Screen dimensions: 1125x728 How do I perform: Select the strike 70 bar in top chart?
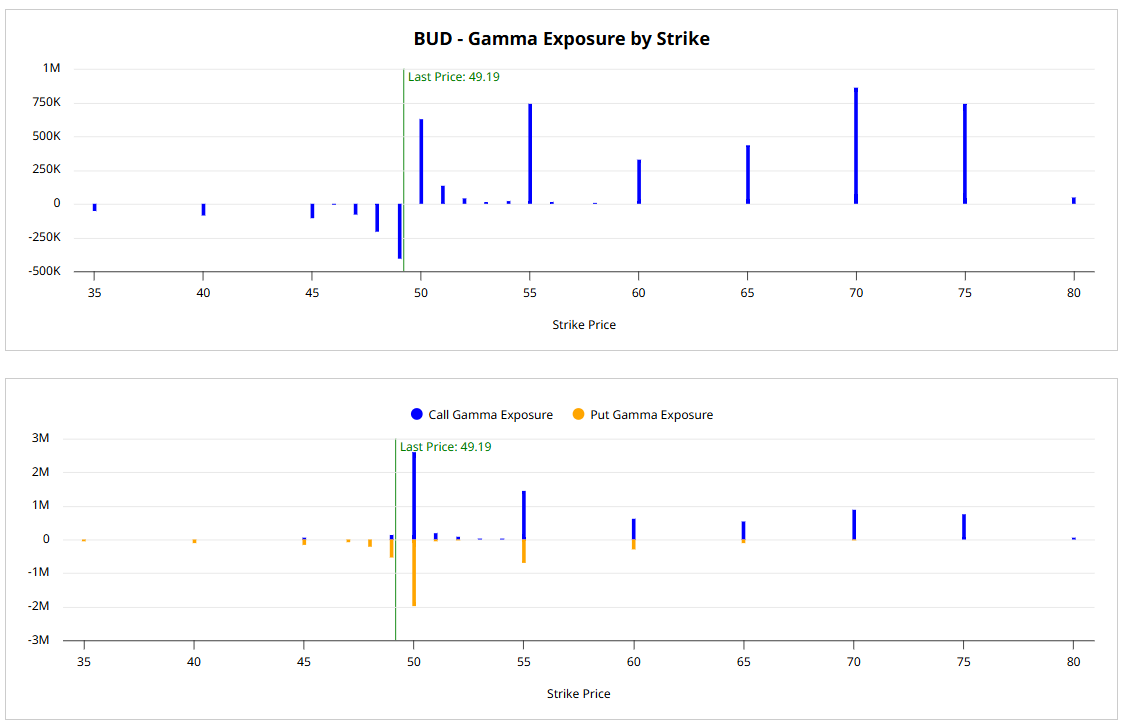pyautogui.click(x=856, y=146)
